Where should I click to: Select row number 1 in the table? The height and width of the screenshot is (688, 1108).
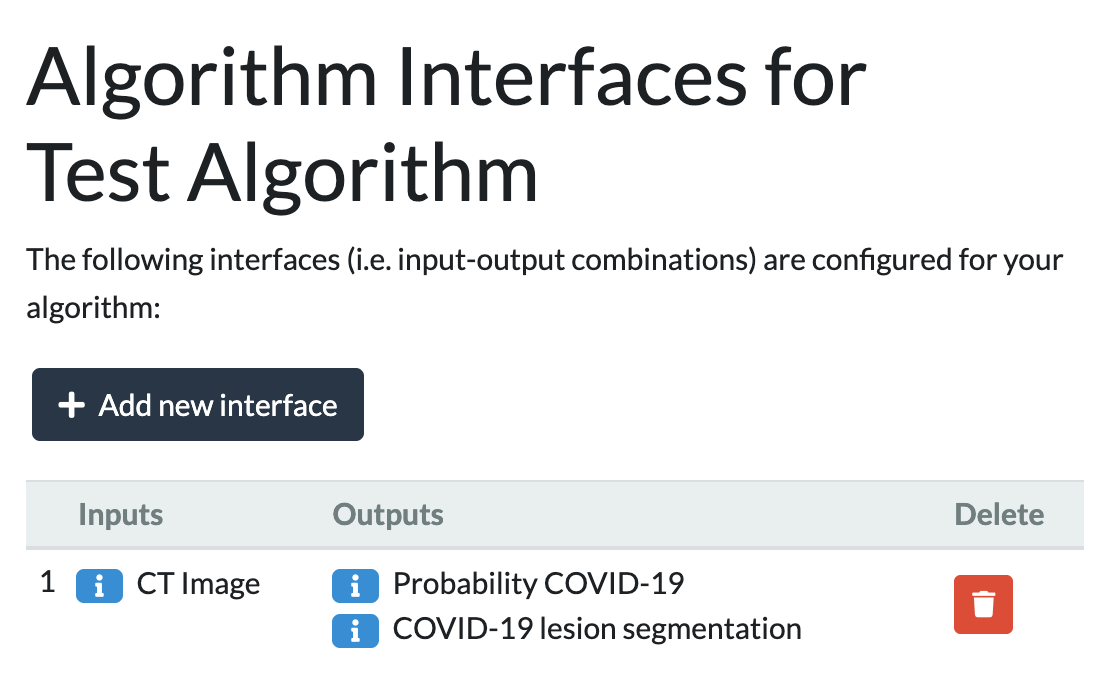(47, 583)
